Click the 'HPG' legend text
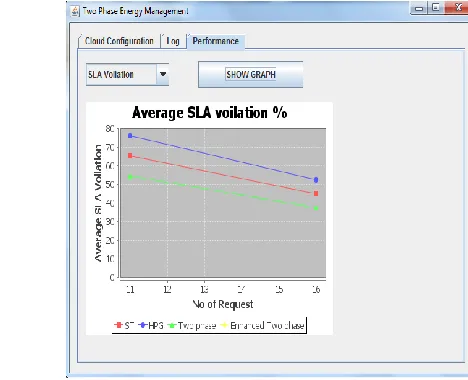This screenshot has height=380, width=468. (x=156, y=325)
